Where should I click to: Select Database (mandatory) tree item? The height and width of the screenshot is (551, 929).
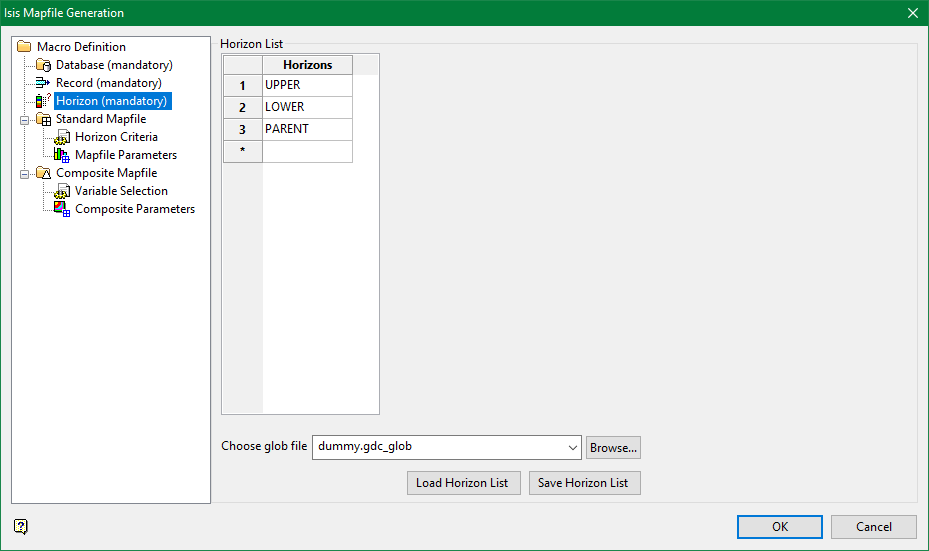(x=114, y=65)
